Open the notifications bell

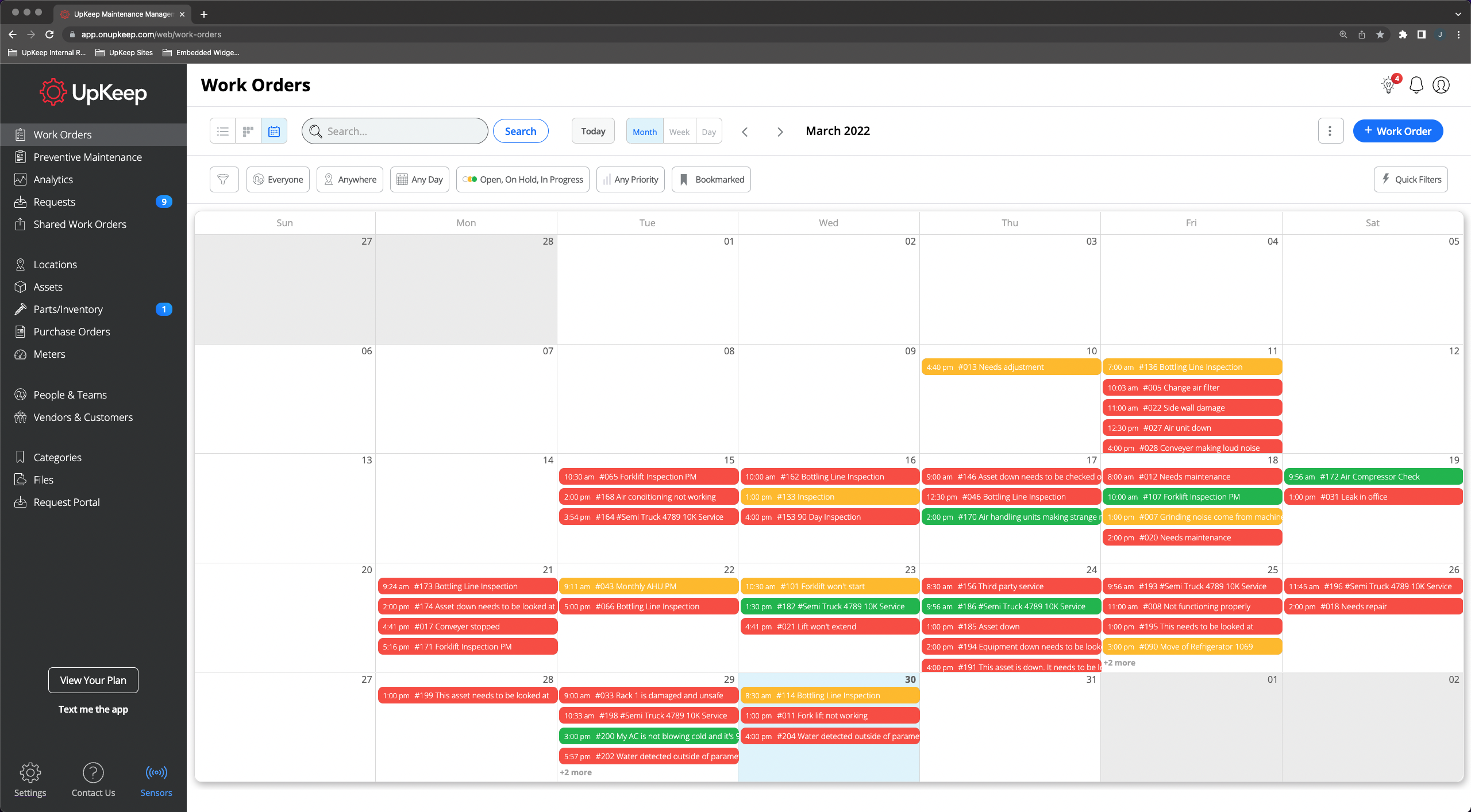pos(1416,85)
